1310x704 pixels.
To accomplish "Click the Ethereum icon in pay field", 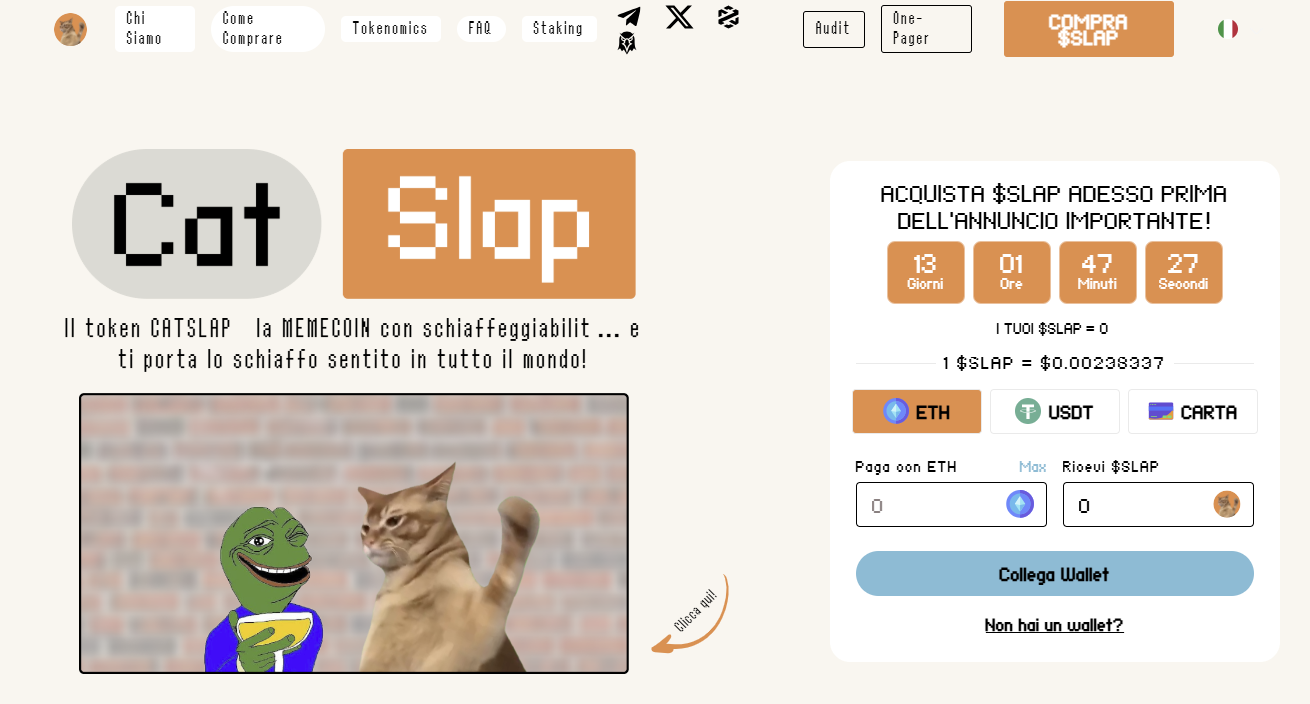I will click(1020, 504).
